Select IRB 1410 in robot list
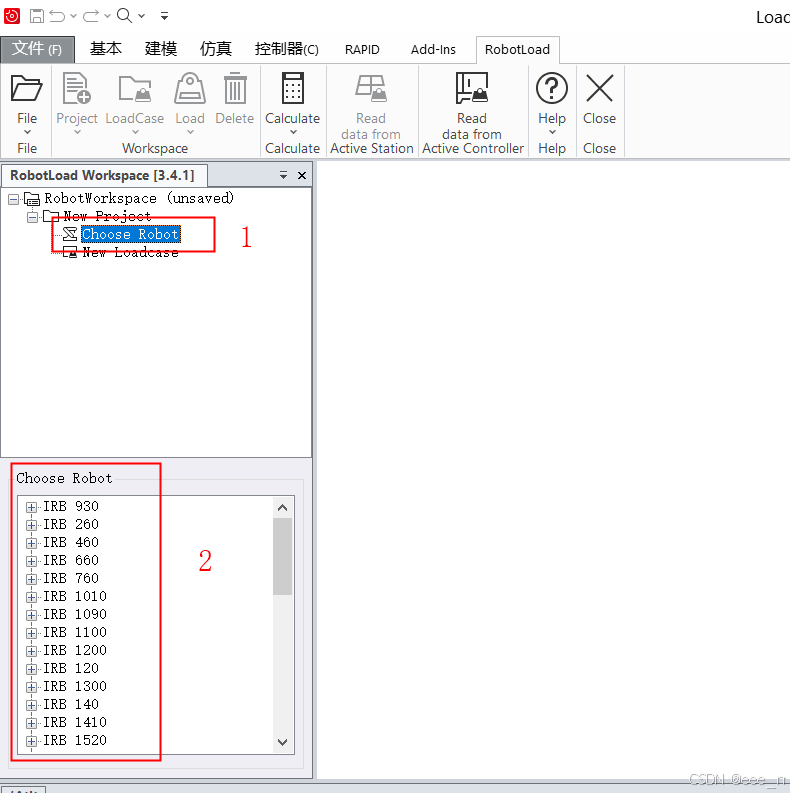790x793 pixels. pos(75,722)
